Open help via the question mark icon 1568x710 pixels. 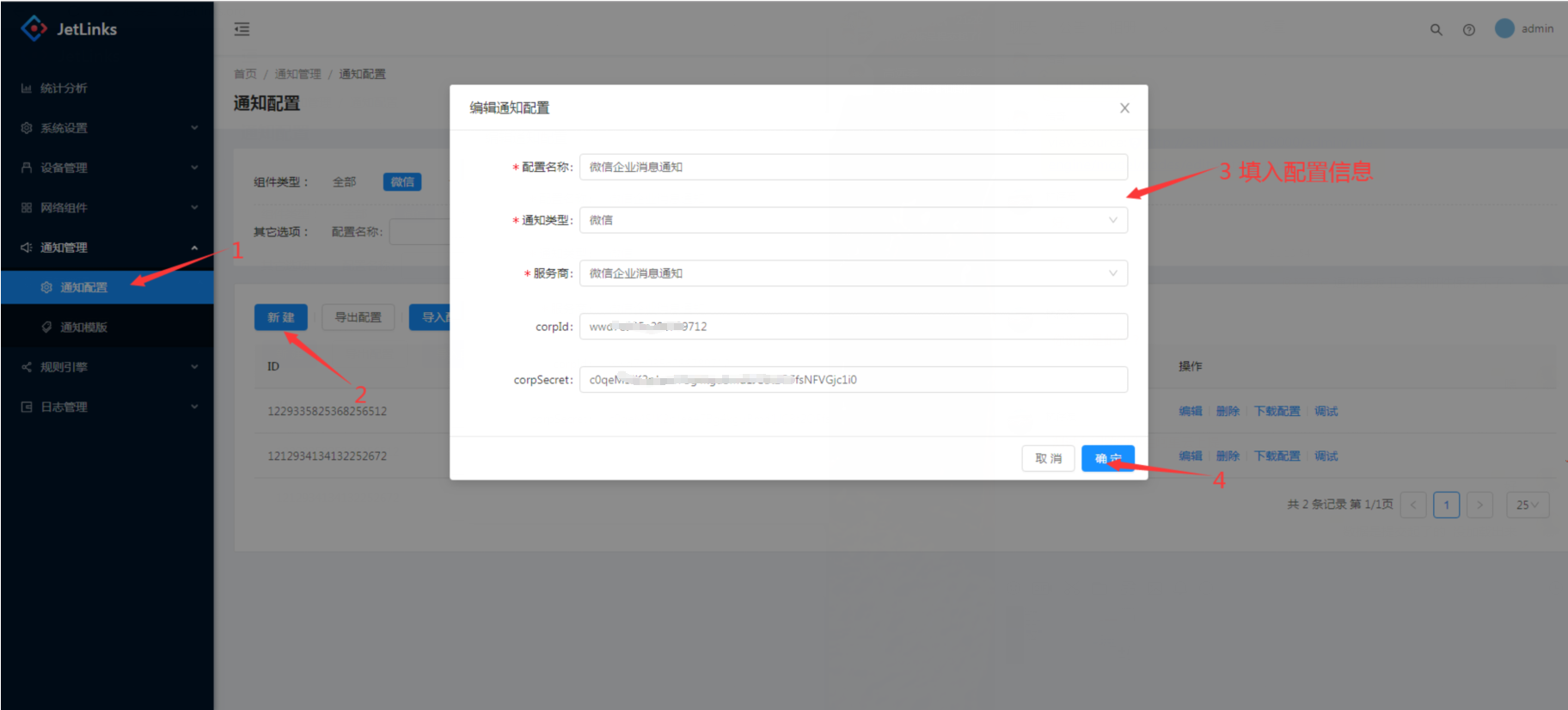coord(1469,29)
